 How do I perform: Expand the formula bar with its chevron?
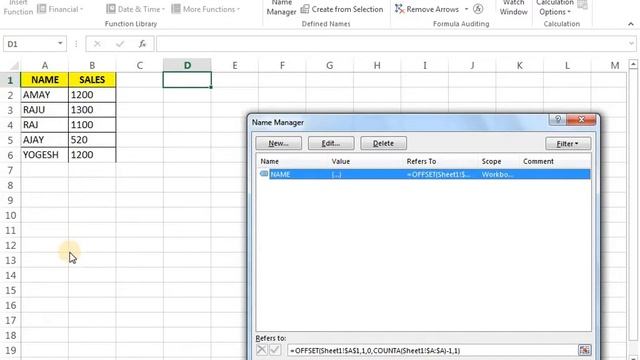point(631,43)
